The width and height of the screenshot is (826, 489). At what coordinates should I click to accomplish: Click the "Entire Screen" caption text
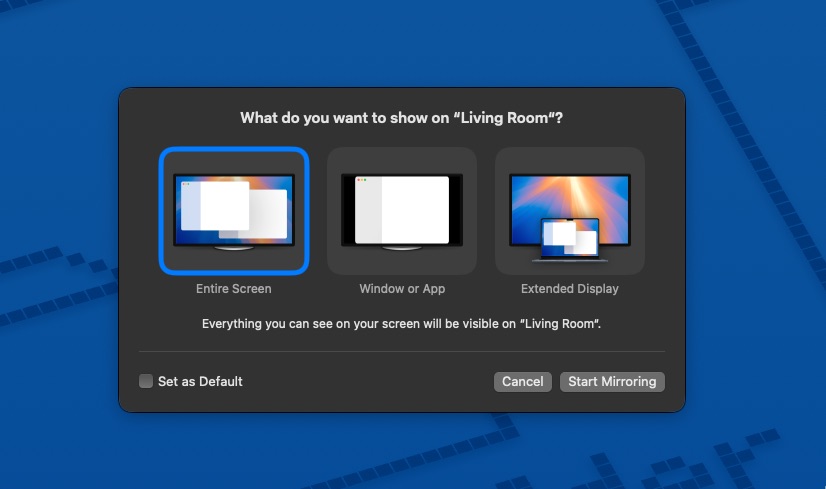point(234,289)
